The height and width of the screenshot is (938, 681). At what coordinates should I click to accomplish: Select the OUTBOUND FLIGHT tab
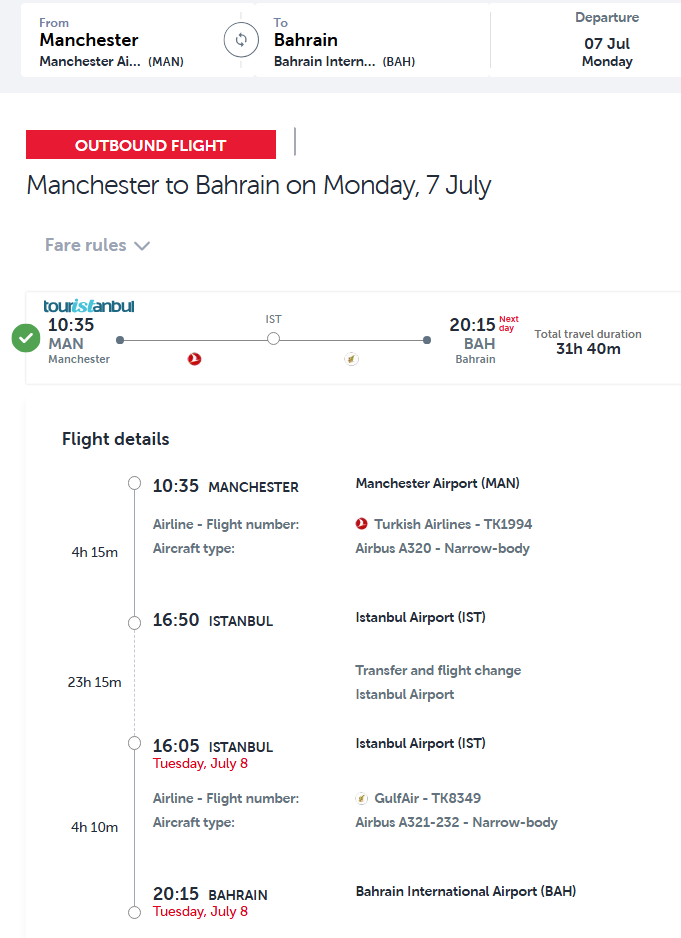click(x=151, y=145)
